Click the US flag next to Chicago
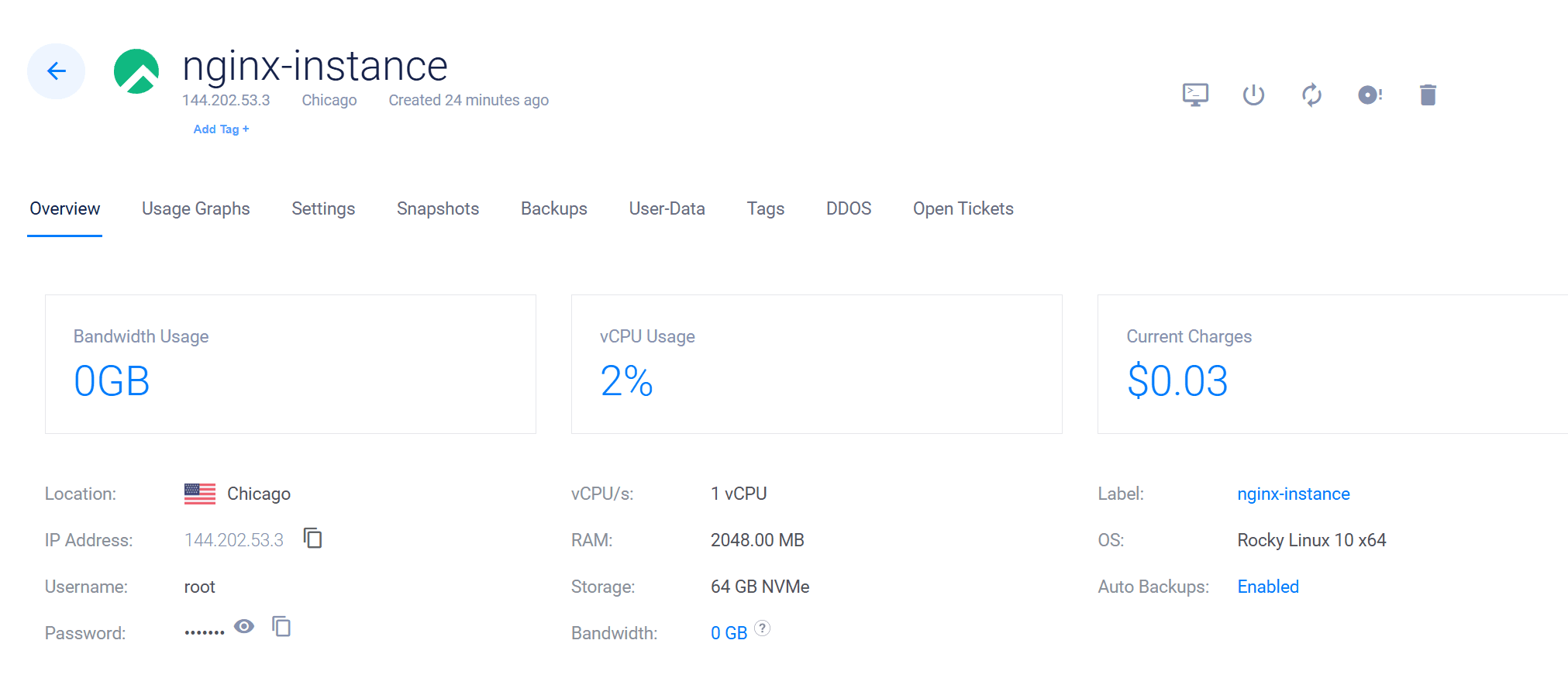This screenshot has height=685, width=1568. click(x=200, y=494)
